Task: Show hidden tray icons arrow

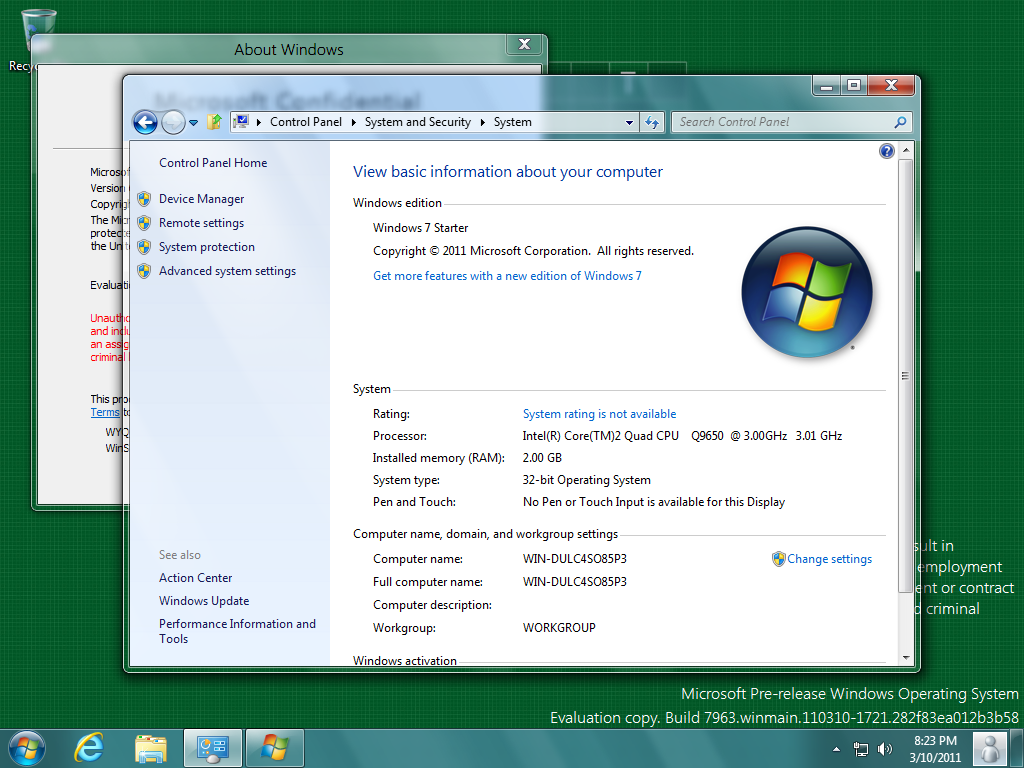Action: 836,748
